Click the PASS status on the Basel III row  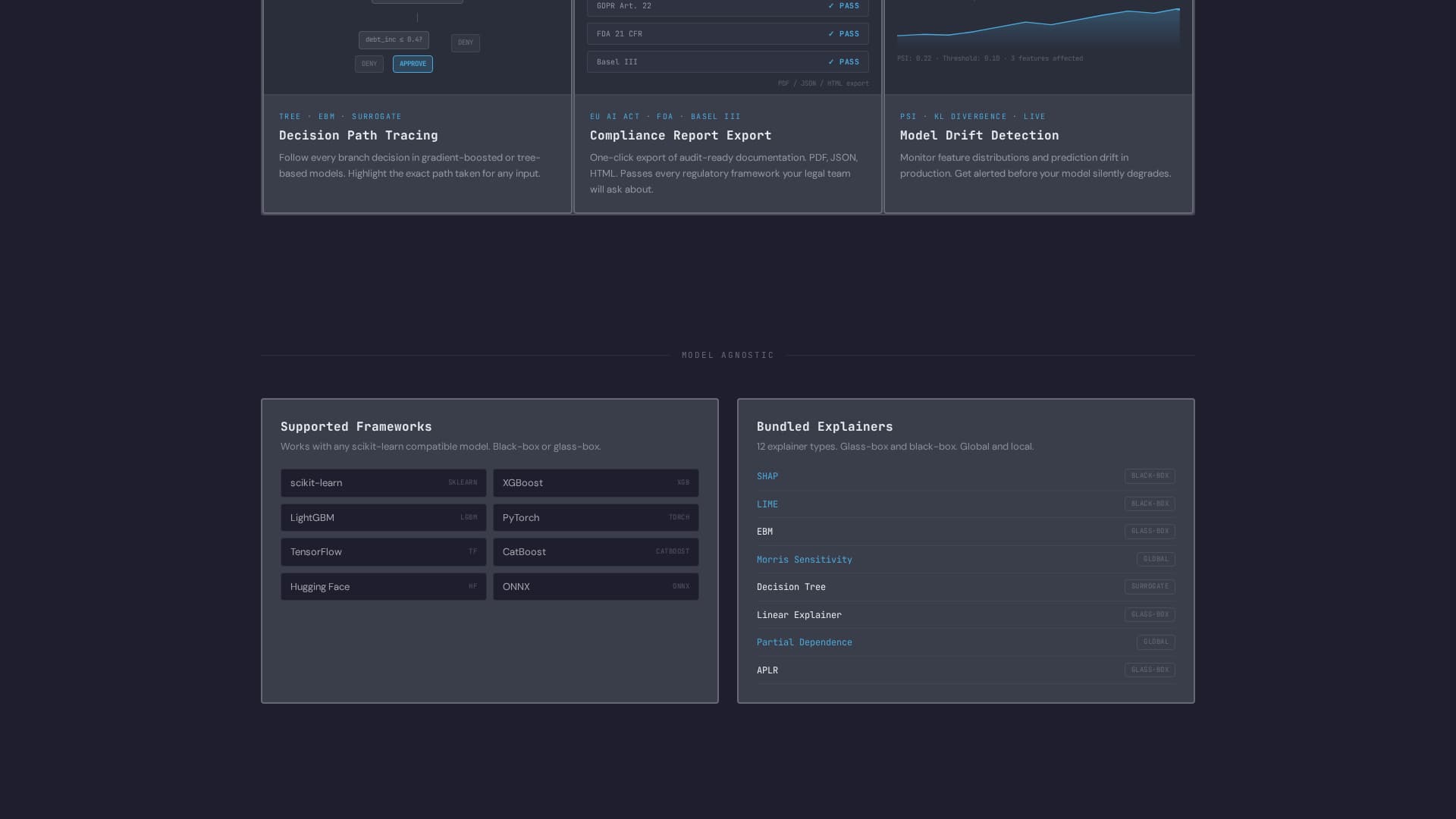point(844,62)
